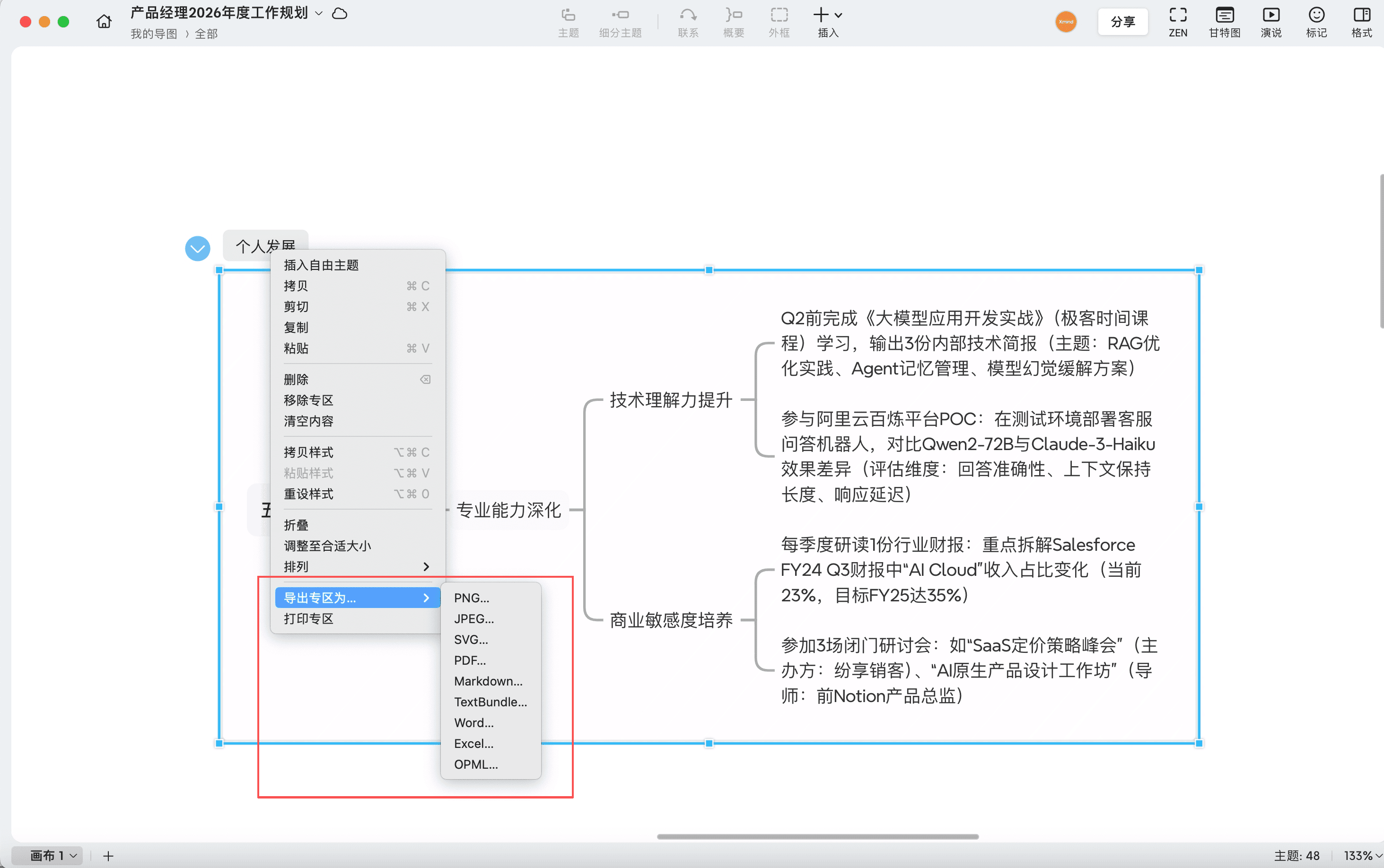
Task: Choose Markdown export option
Action: (488, 681)
